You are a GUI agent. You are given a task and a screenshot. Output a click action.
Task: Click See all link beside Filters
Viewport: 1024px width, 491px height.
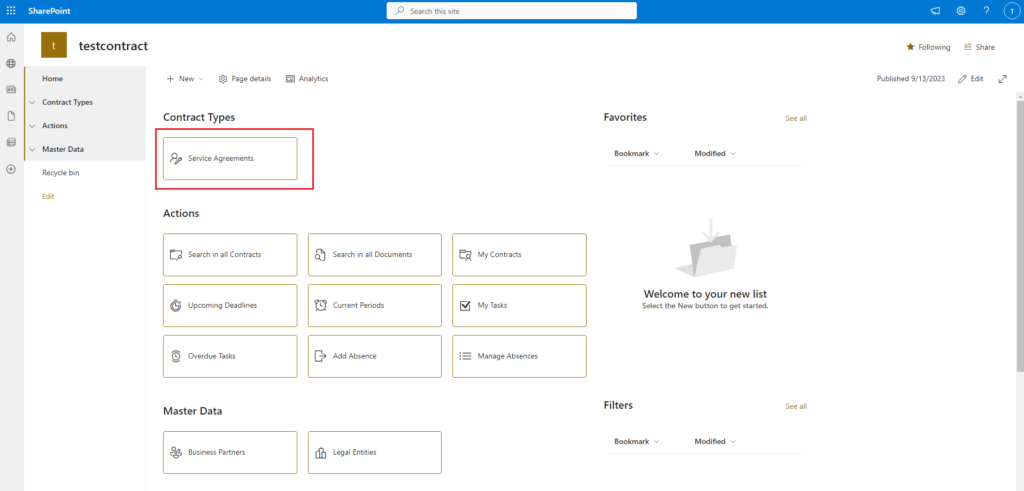[x=796, y=406]
